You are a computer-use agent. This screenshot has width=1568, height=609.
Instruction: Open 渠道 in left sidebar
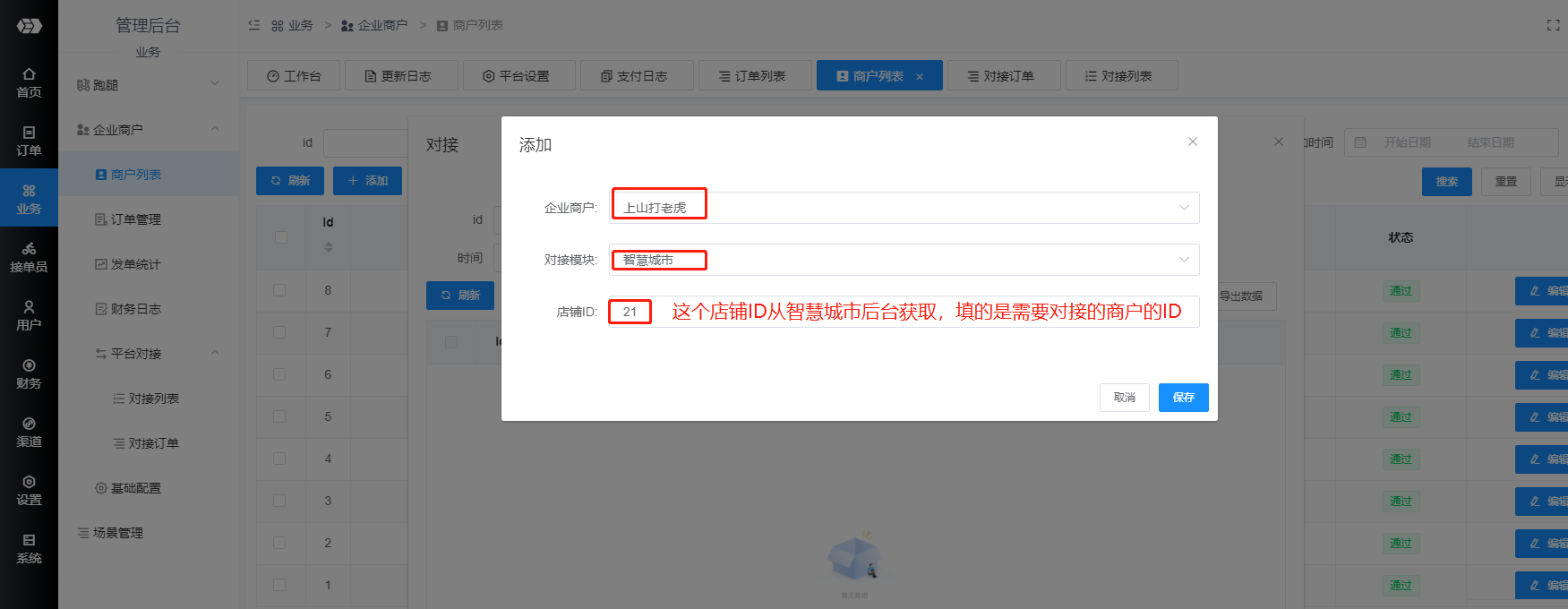(29, 432)
